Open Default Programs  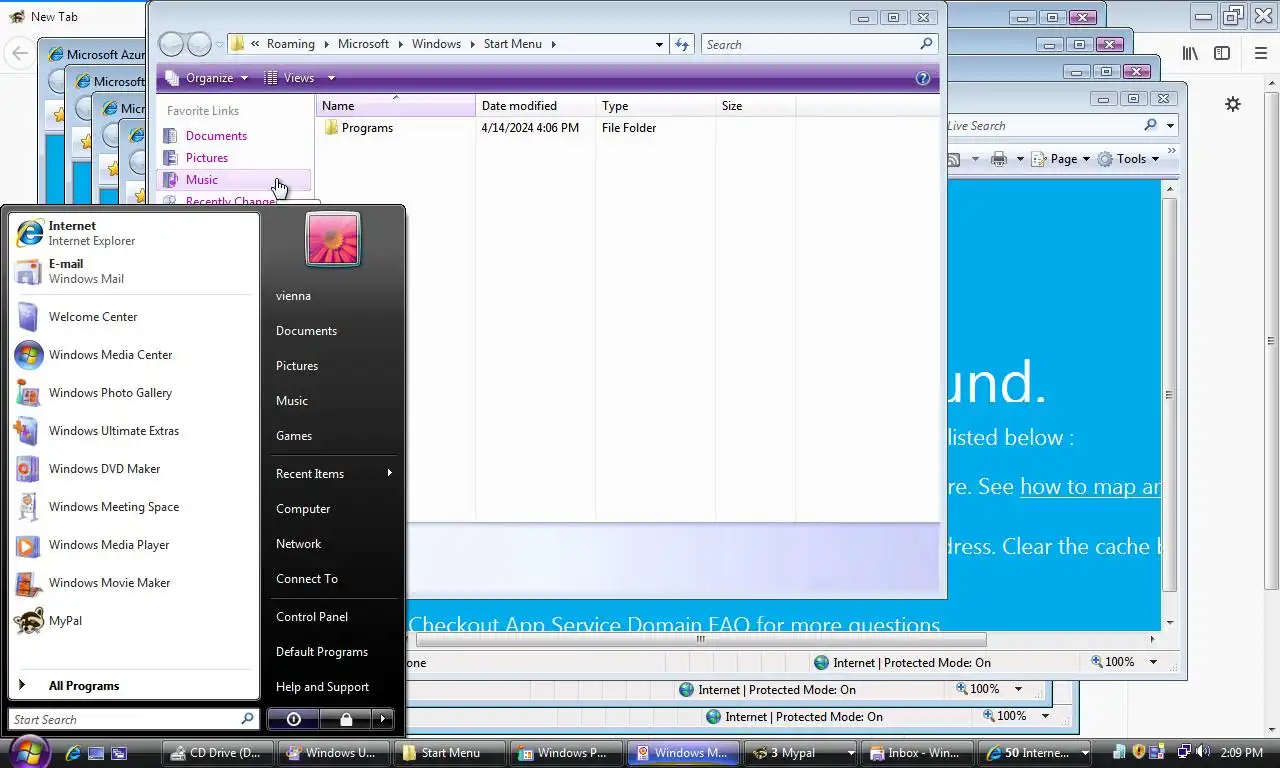point(334,652)
